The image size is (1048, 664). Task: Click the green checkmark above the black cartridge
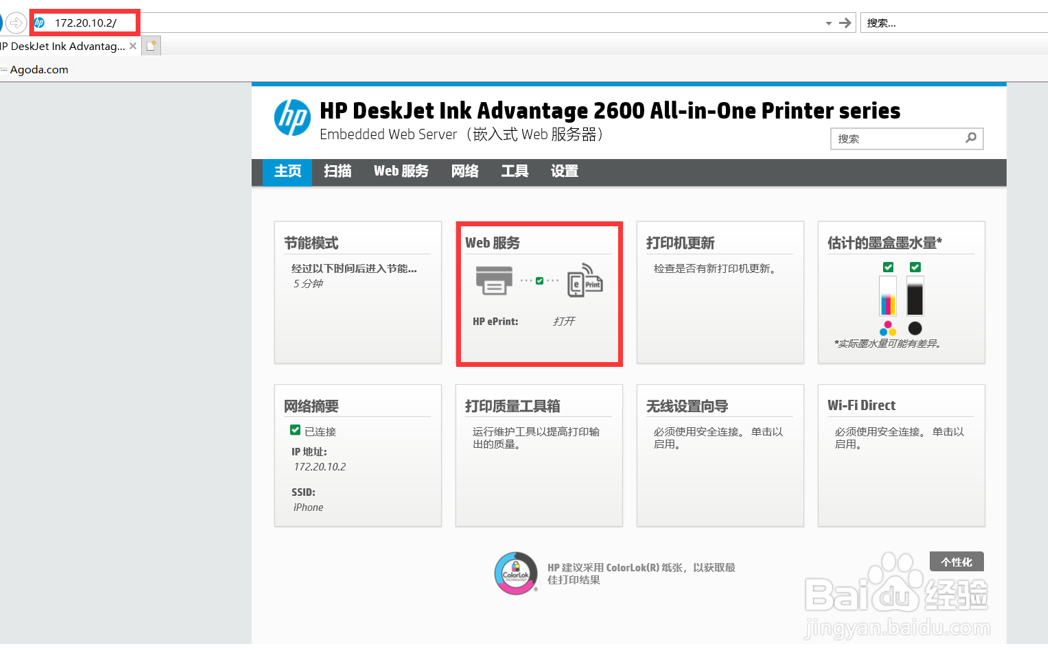(914, 267)
